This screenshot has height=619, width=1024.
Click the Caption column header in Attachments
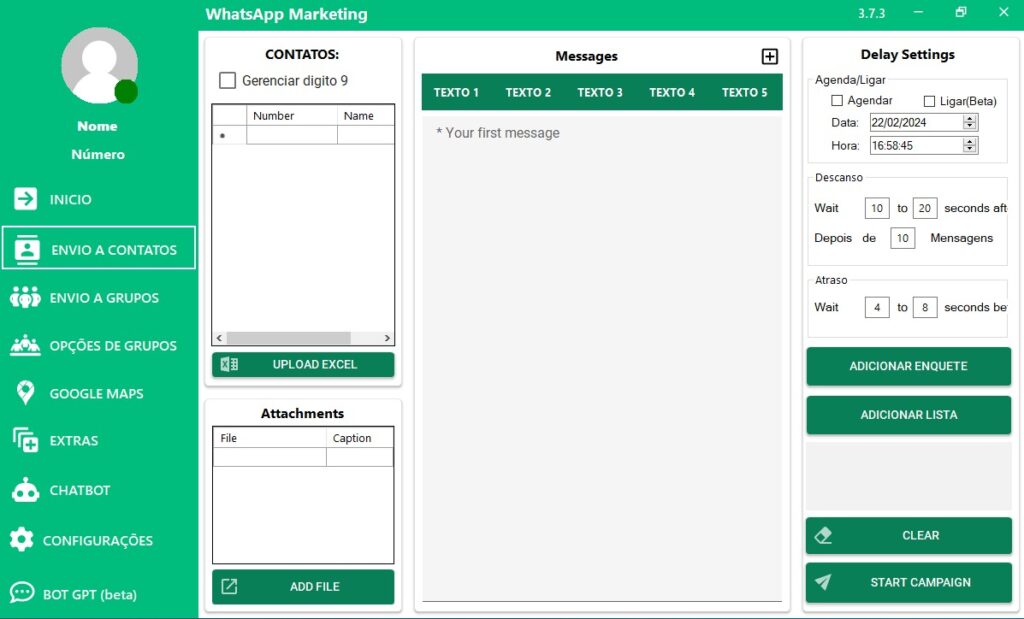tap(360, 437)
